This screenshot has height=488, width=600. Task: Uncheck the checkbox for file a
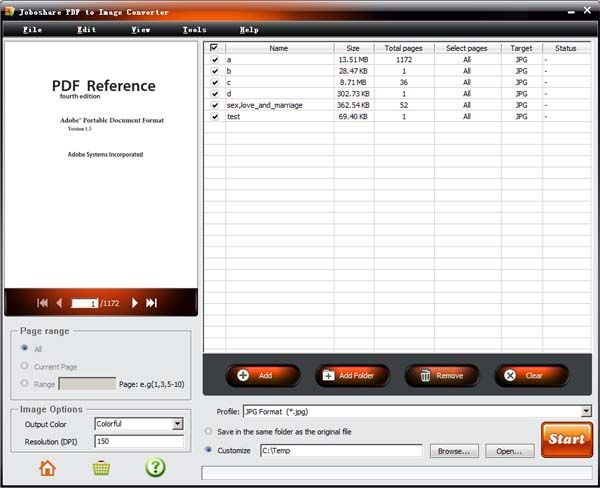(215, 60)
